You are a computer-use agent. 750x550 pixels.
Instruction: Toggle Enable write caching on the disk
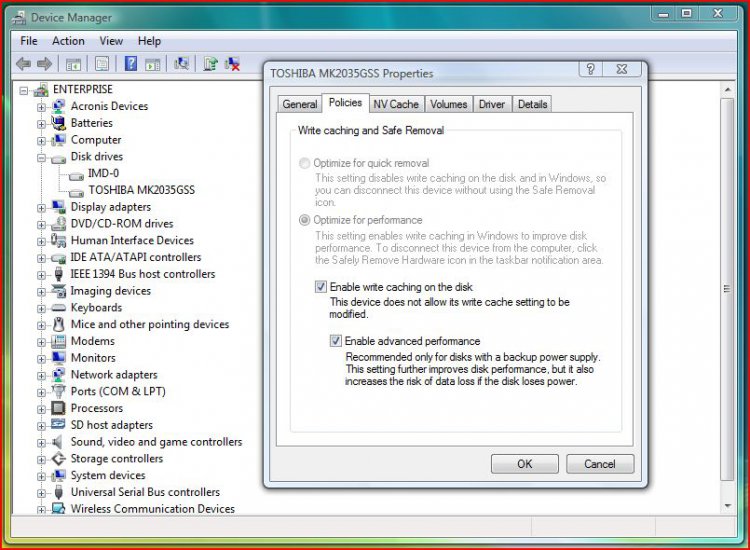tap(320, 287)
